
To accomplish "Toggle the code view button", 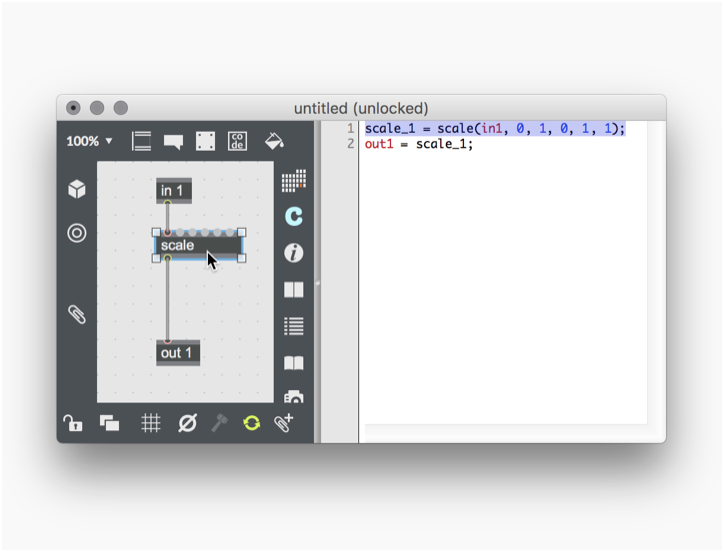I will [x=237, y=141].
